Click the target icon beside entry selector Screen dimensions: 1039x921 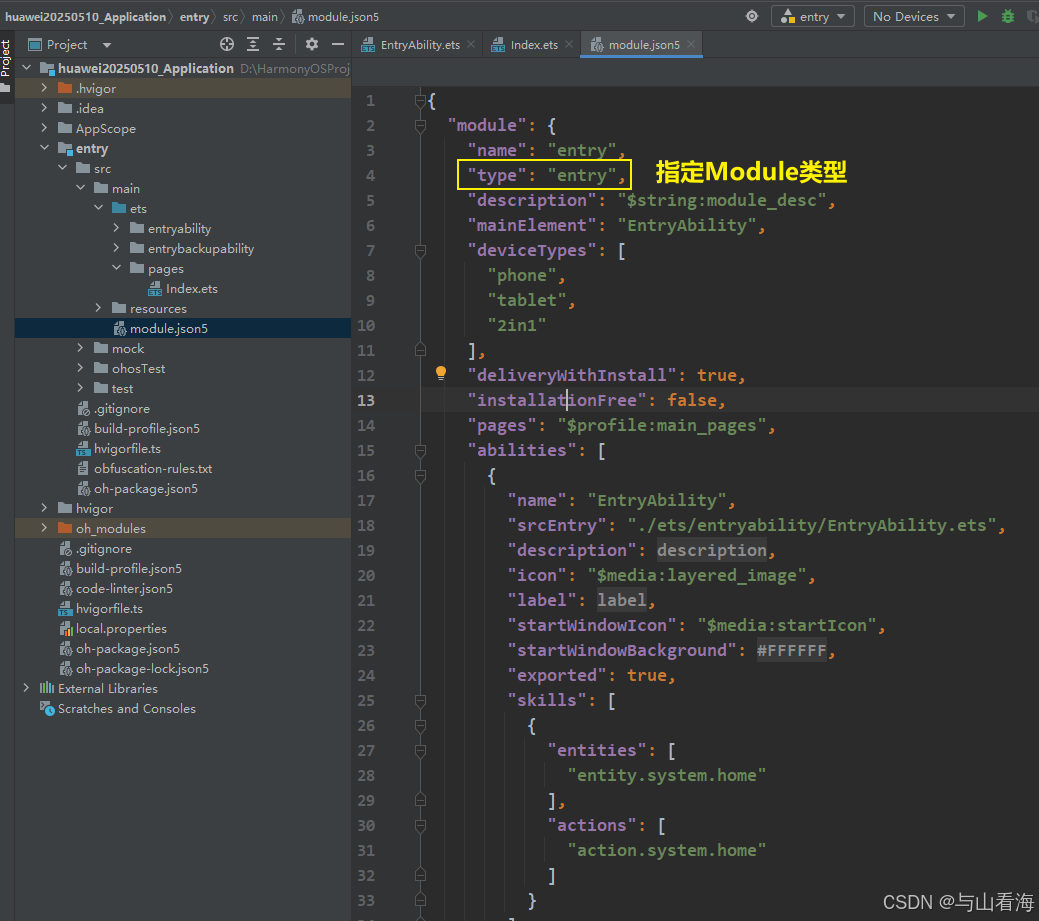[x=752, y=16]
